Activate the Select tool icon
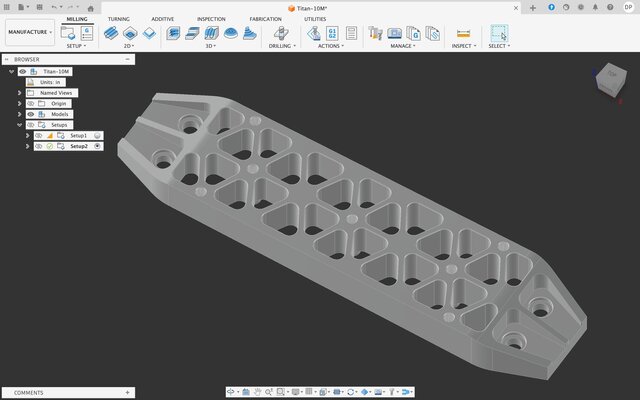 pos(498,34)
